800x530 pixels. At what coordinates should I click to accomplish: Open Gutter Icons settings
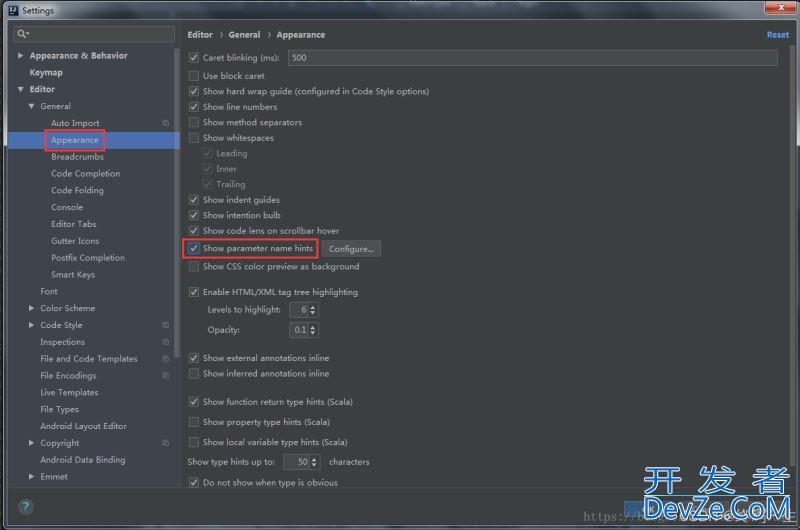click(x=75, y=241)
